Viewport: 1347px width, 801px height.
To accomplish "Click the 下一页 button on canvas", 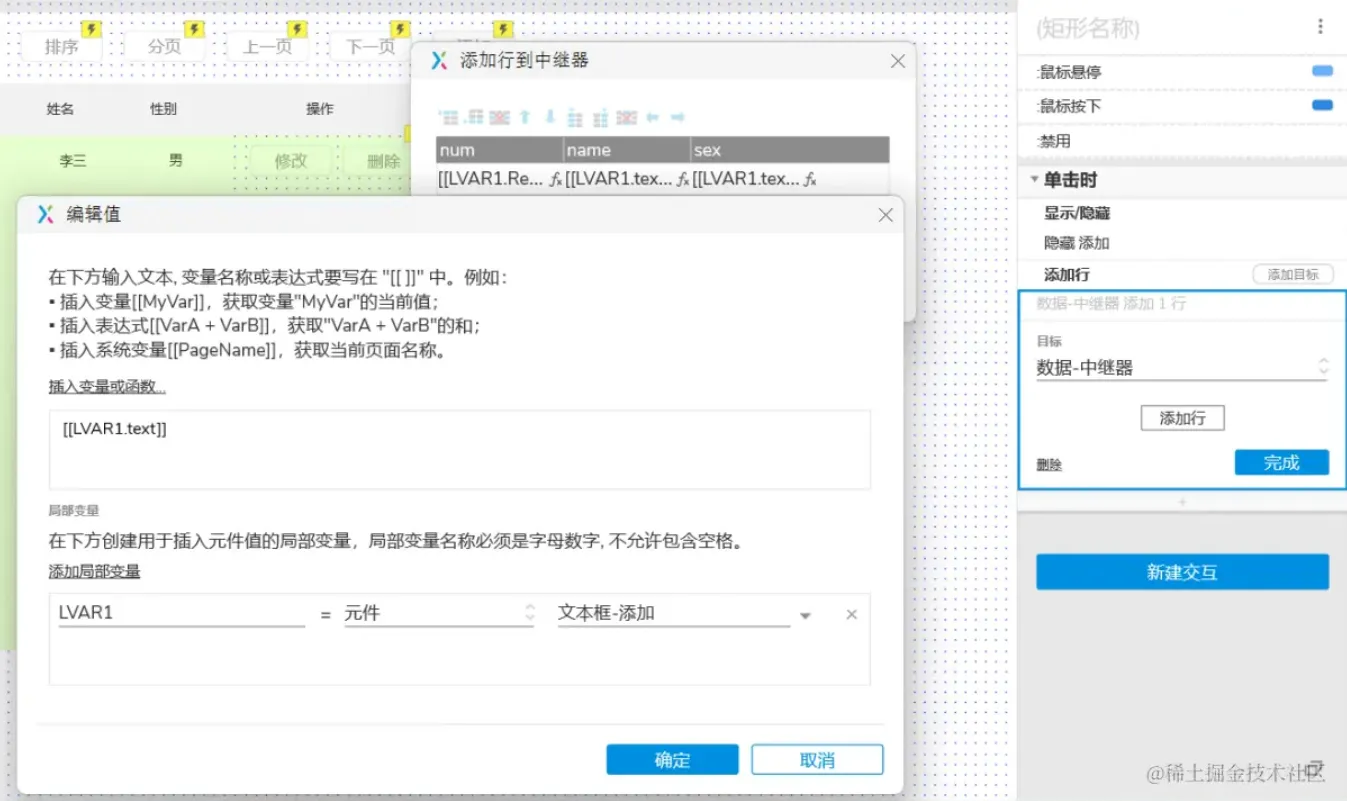I will (x=371, y=46).
